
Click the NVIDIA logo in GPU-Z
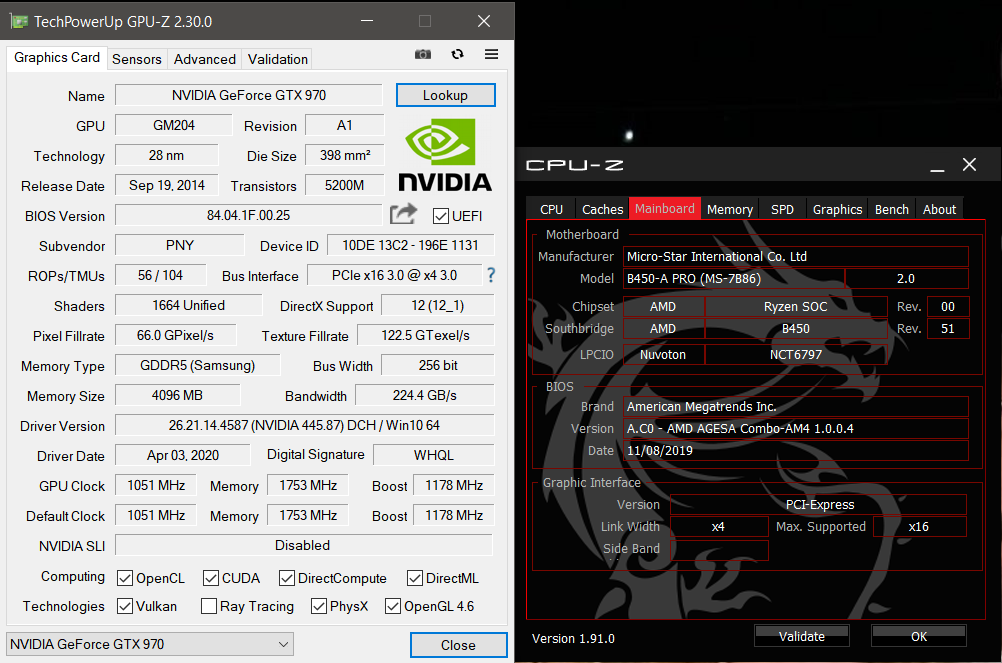point(445,155)
